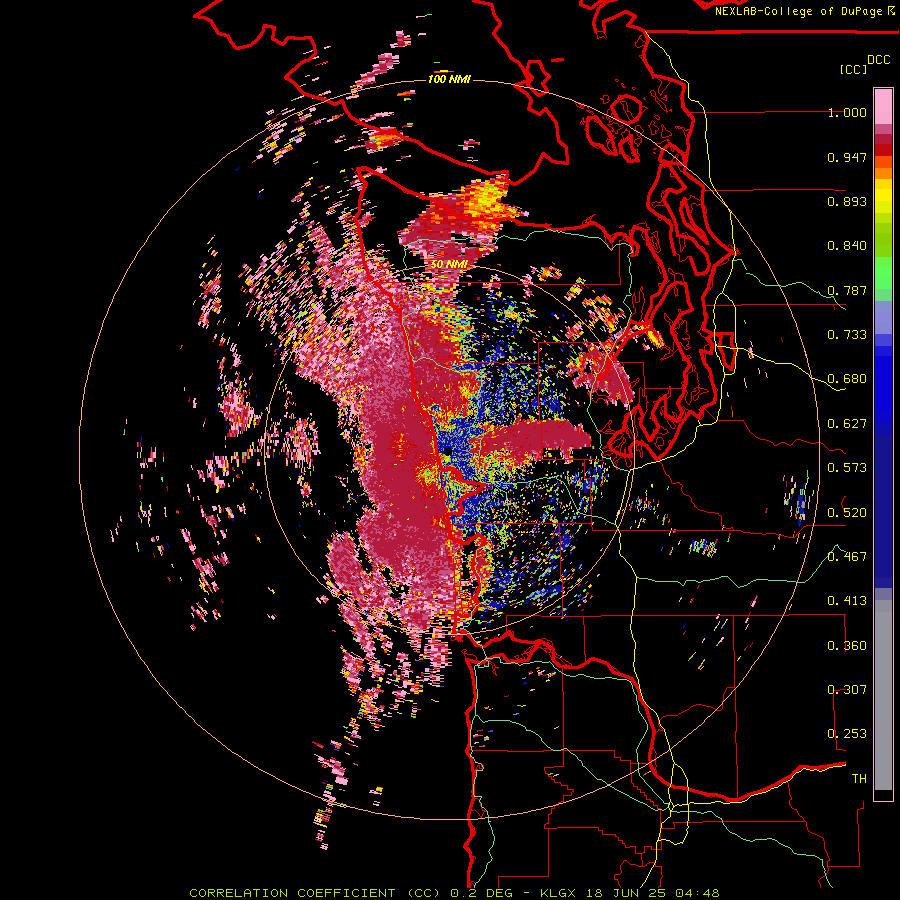
Task: Click the 1.000 legend value
Action: click(847, 112)
